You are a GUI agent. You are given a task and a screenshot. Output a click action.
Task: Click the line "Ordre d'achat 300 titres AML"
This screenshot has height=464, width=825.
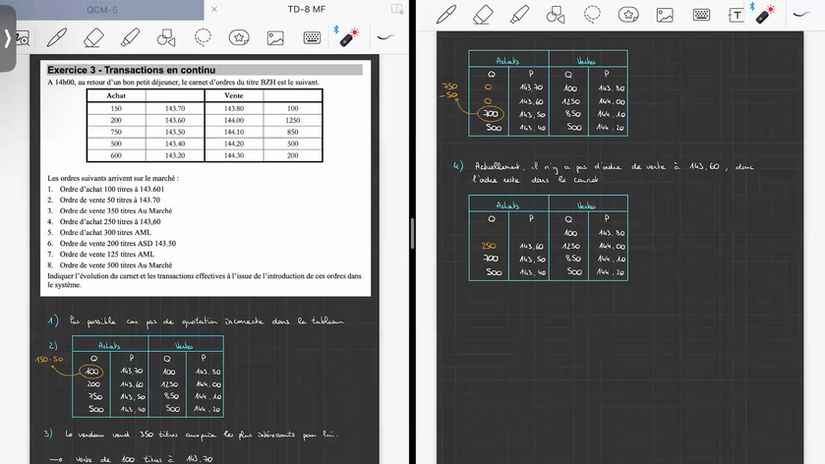tap(105, 232)
